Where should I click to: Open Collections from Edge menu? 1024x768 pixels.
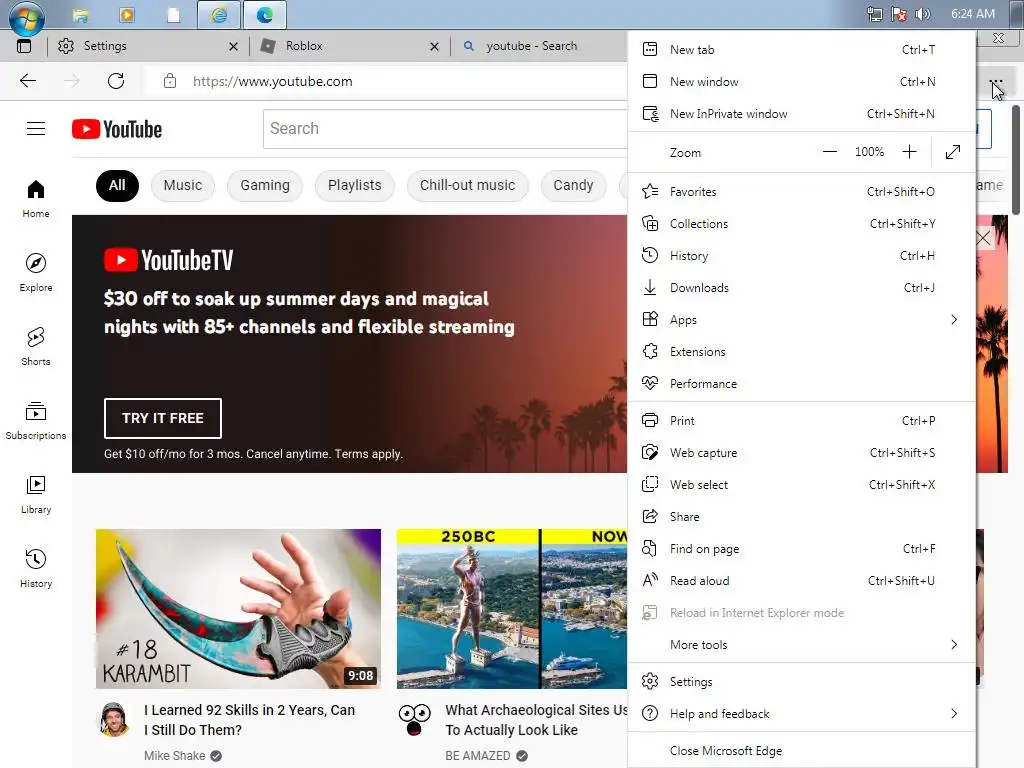[x=801, y=223]
